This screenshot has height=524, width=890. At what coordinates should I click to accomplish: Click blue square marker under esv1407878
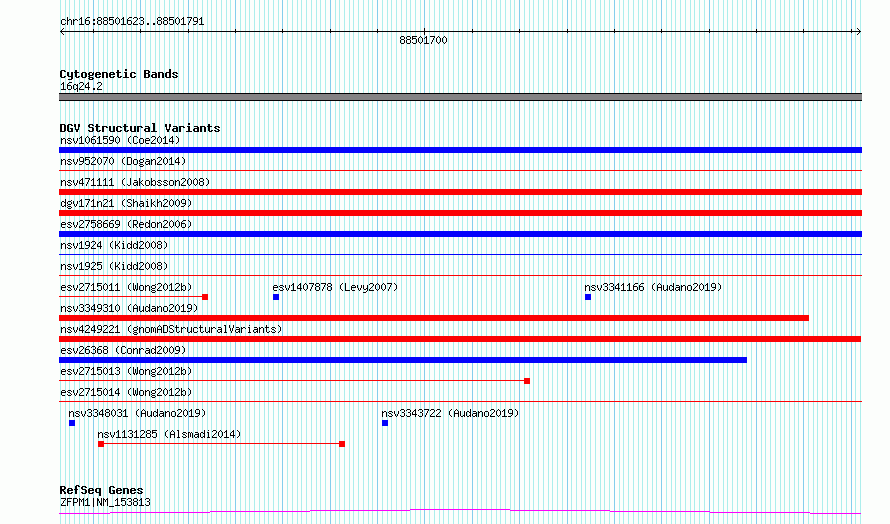pos(276,297)
